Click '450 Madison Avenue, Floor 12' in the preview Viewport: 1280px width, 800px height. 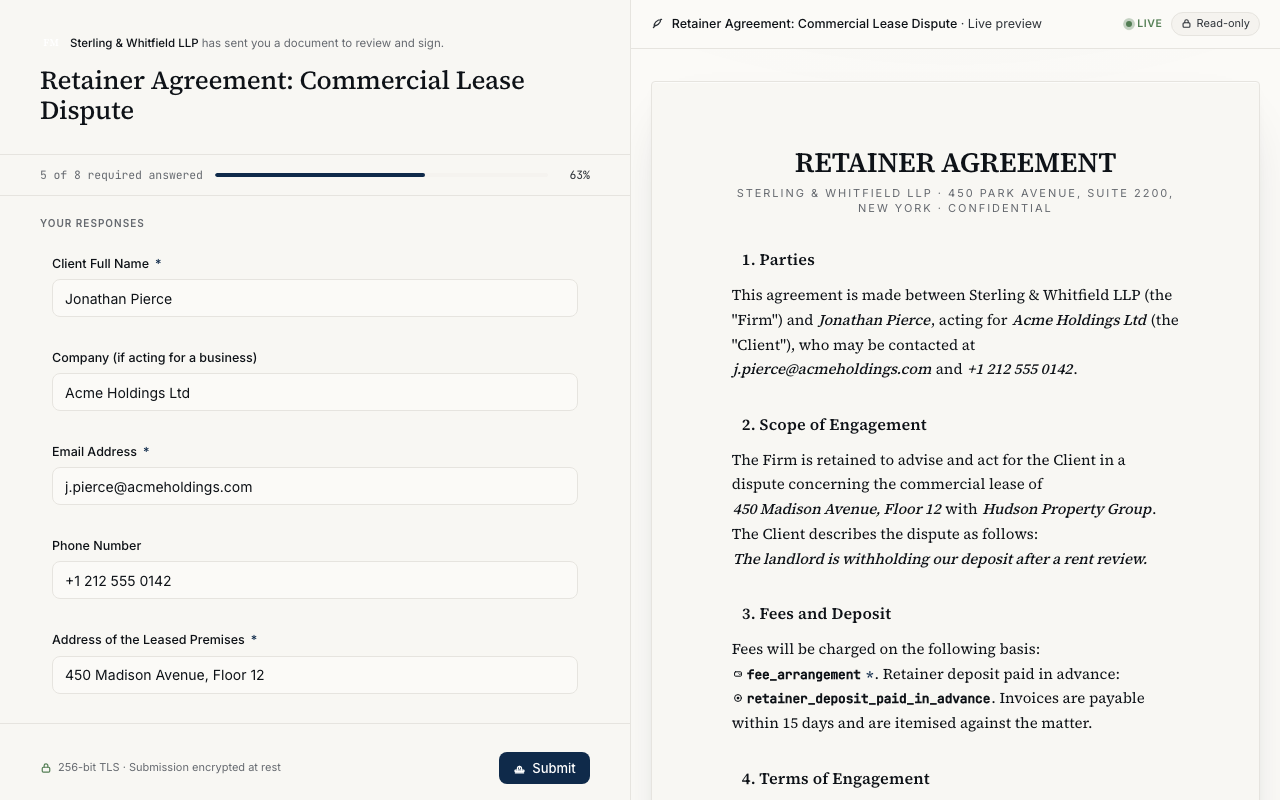click(x=837, y=509)
